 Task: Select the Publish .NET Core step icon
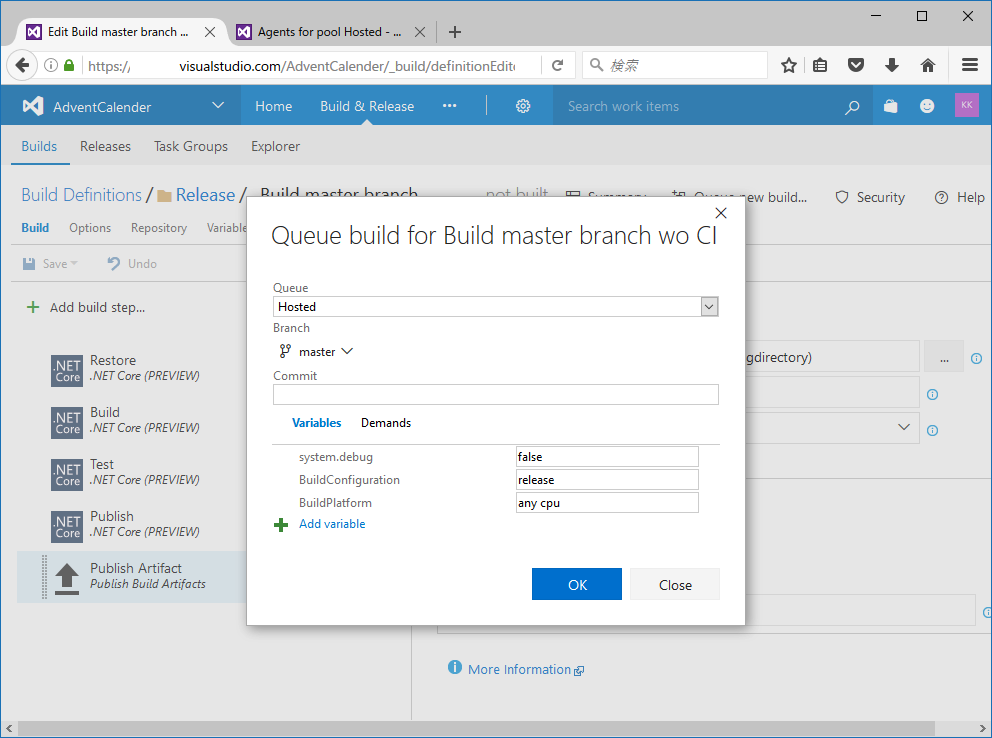(66, 526)
